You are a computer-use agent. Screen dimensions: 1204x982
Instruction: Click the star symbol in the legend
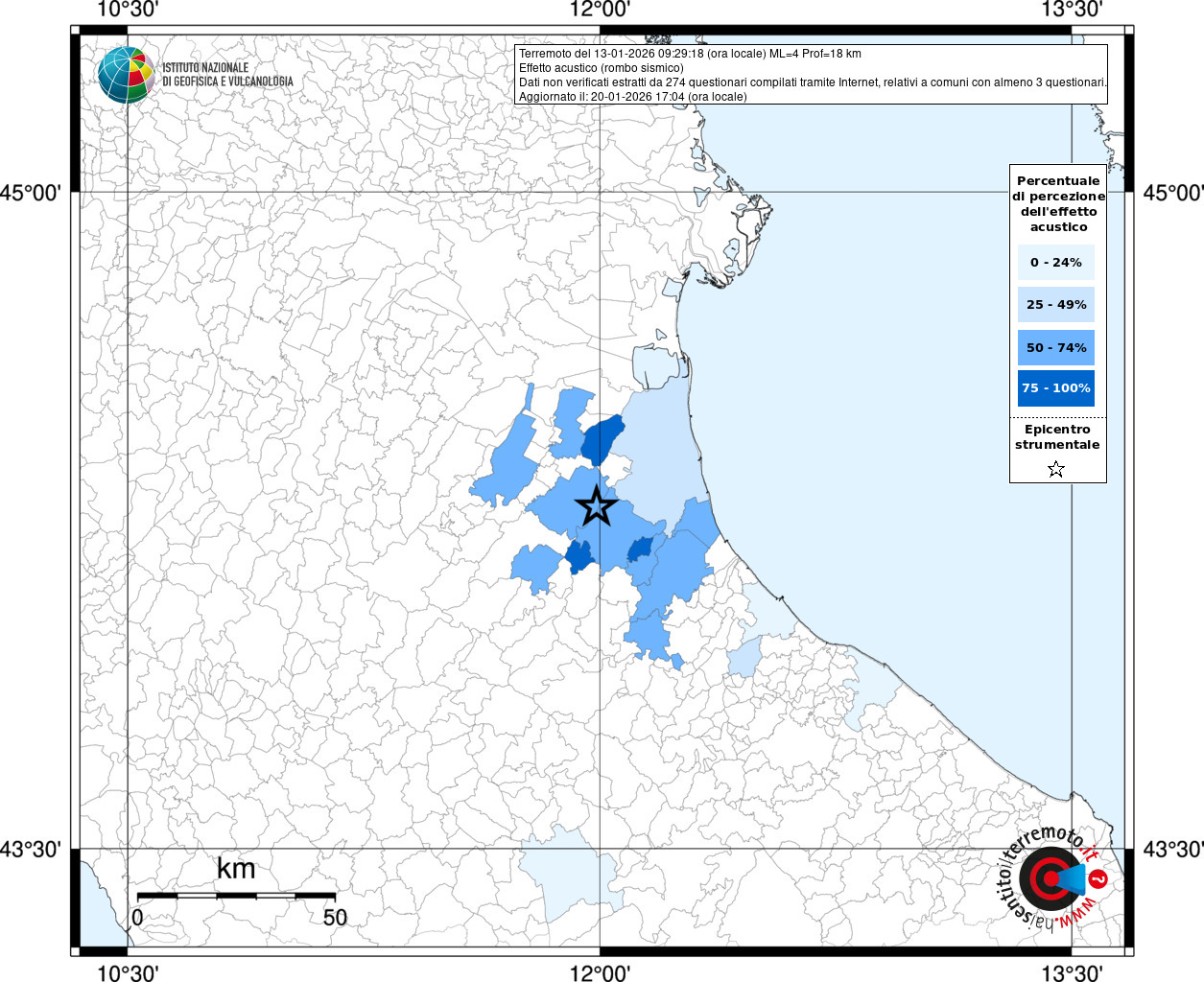coord(1056,469)
